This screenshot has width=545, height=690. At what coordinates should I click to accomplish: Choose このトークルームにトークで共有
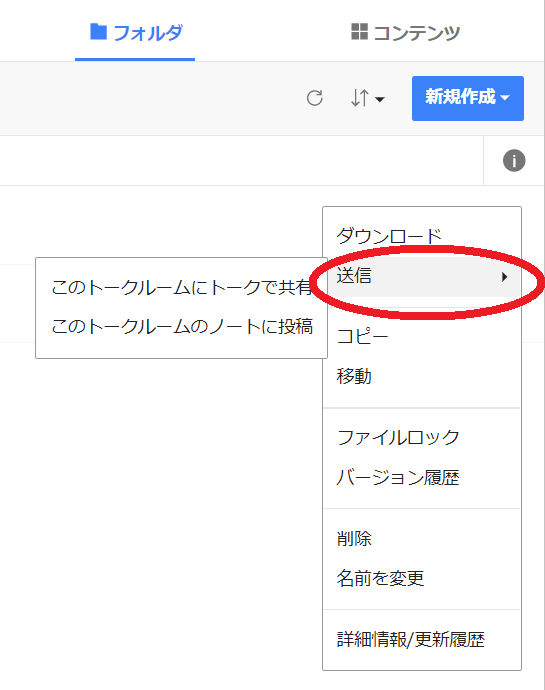click(x=181, y=287)
